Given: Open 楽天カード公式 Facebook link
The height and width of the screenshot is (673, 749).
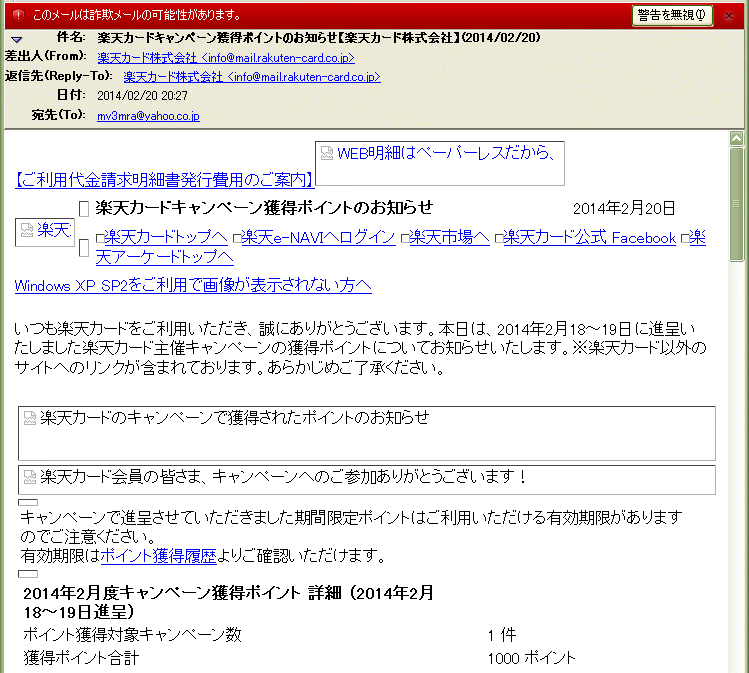Looking at the screenshot, I should coord(589,237).
